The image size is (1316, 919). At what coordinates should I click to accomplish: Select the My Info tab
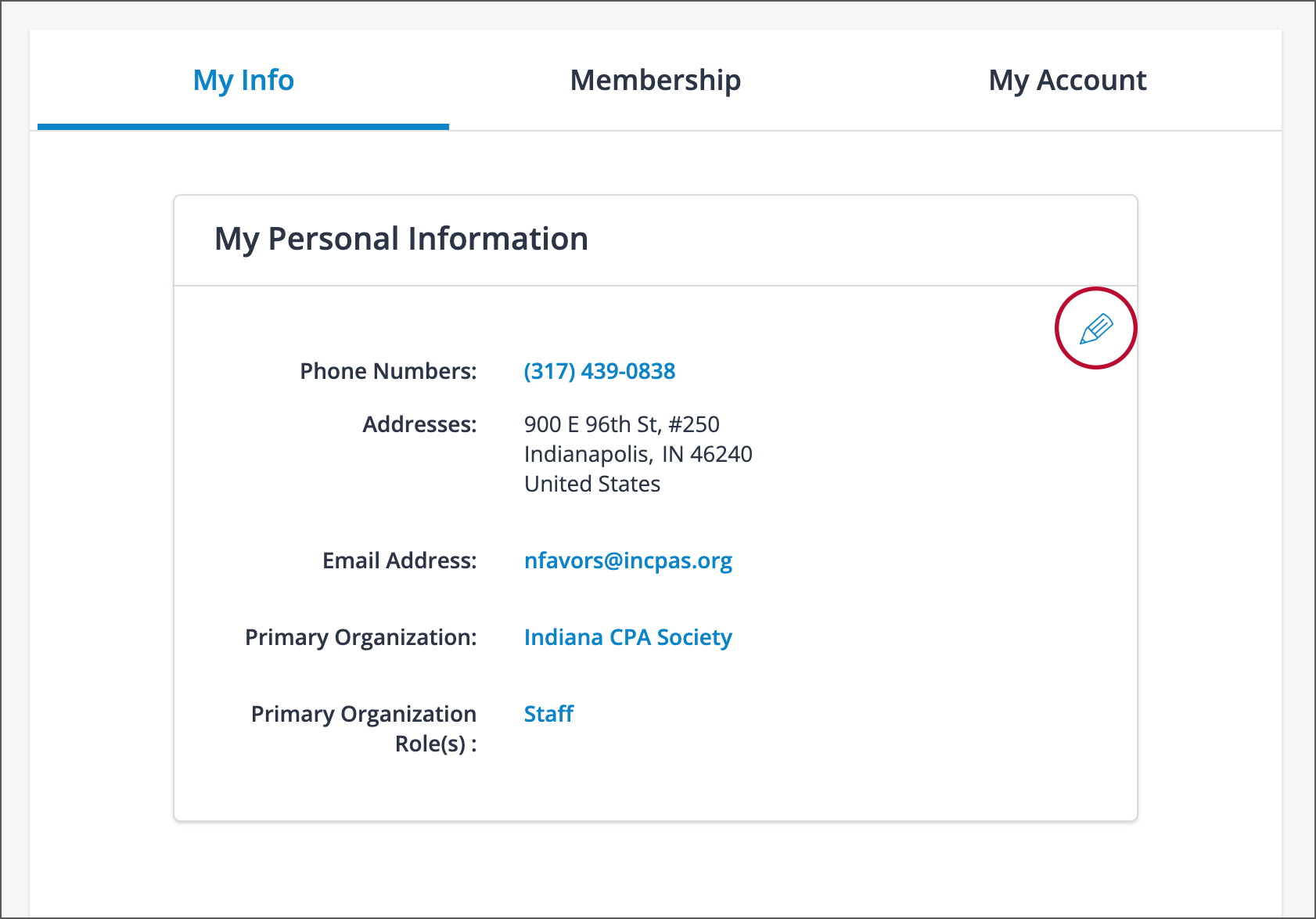[243, 81]
